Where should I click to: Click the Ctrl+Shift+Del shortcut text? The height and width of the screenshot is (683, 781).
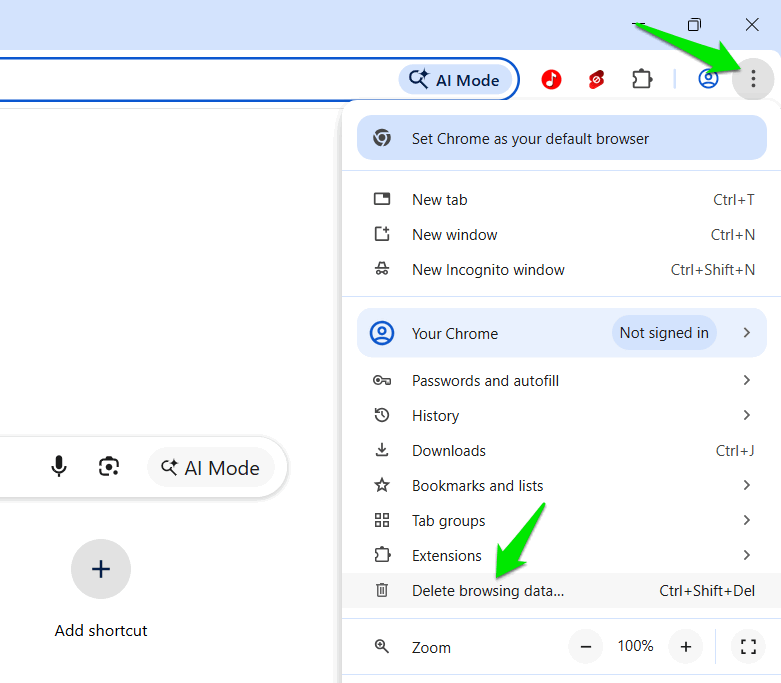(706, 591)
